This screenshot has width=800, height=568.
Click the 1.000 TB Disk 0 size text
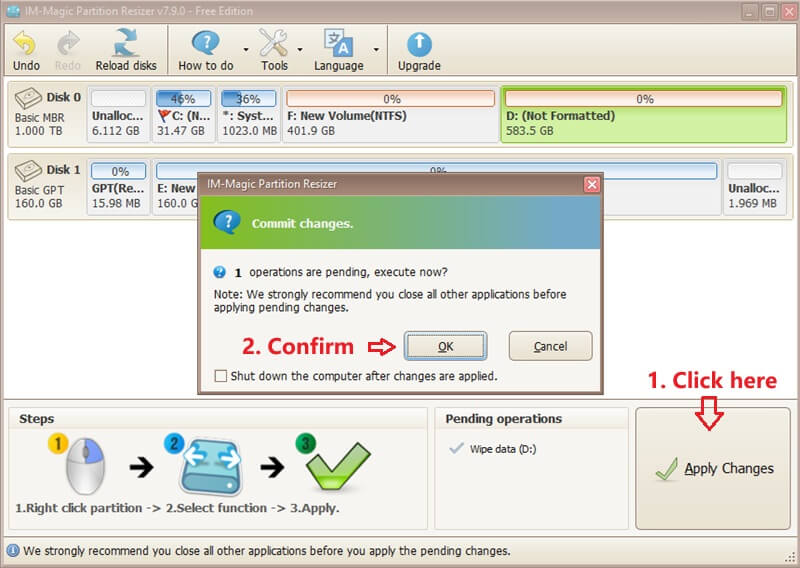point(38,131)
